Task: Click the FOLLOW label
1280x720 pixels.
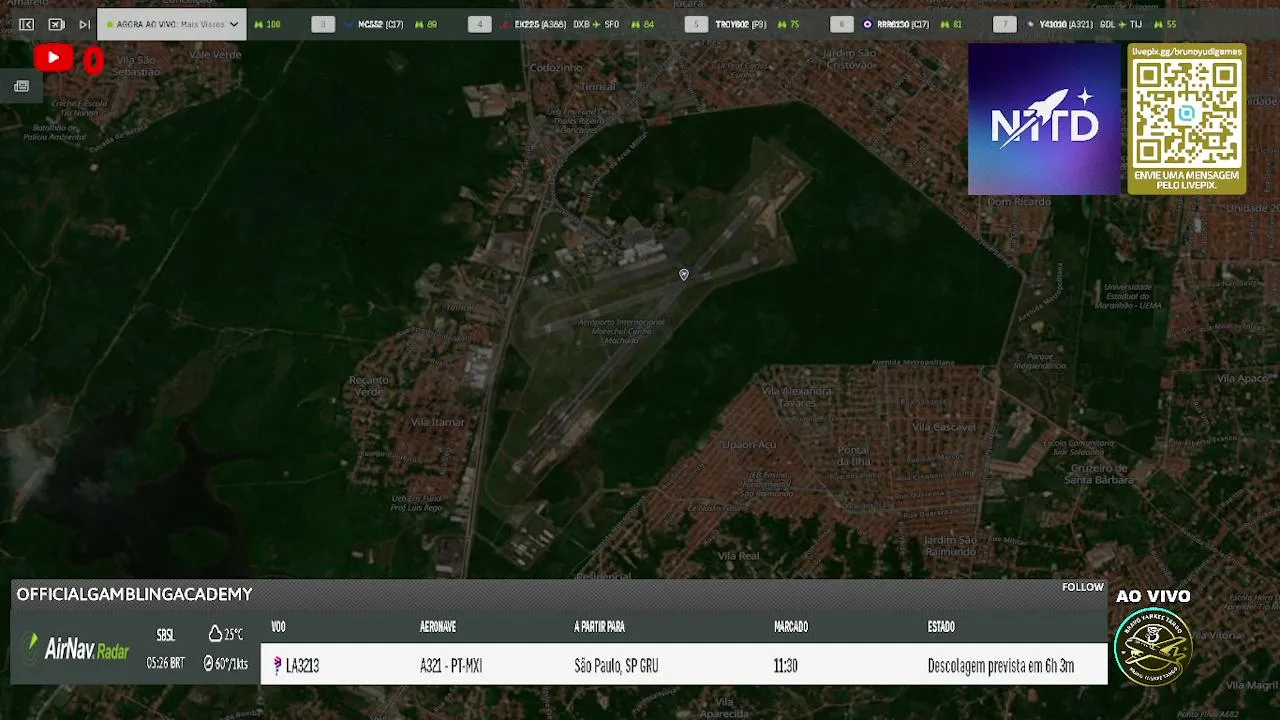Action: point(1083,587)
